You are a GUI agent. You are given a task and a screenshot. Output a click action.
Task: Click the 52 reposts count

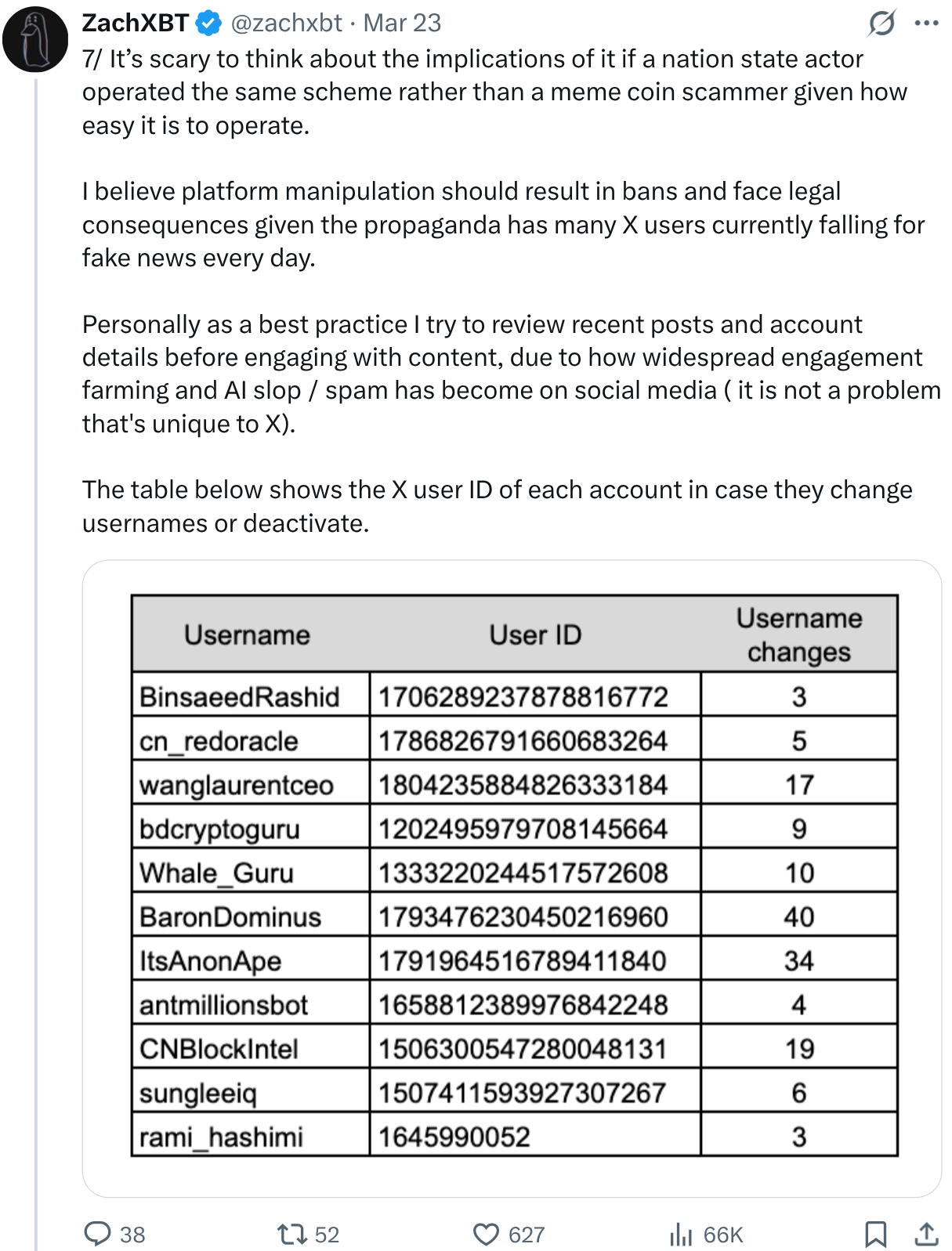click(x=327, y=1235)
